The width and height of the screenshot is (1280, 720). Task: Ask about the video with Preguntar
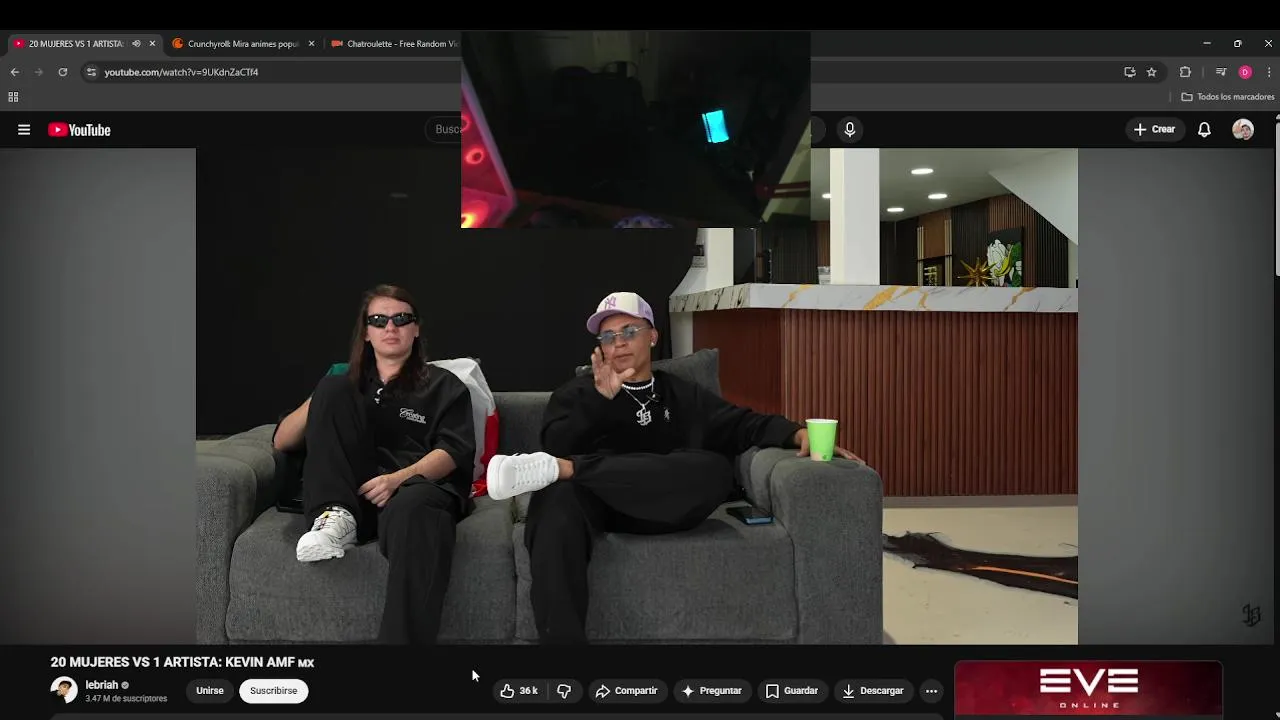point(711,691)
